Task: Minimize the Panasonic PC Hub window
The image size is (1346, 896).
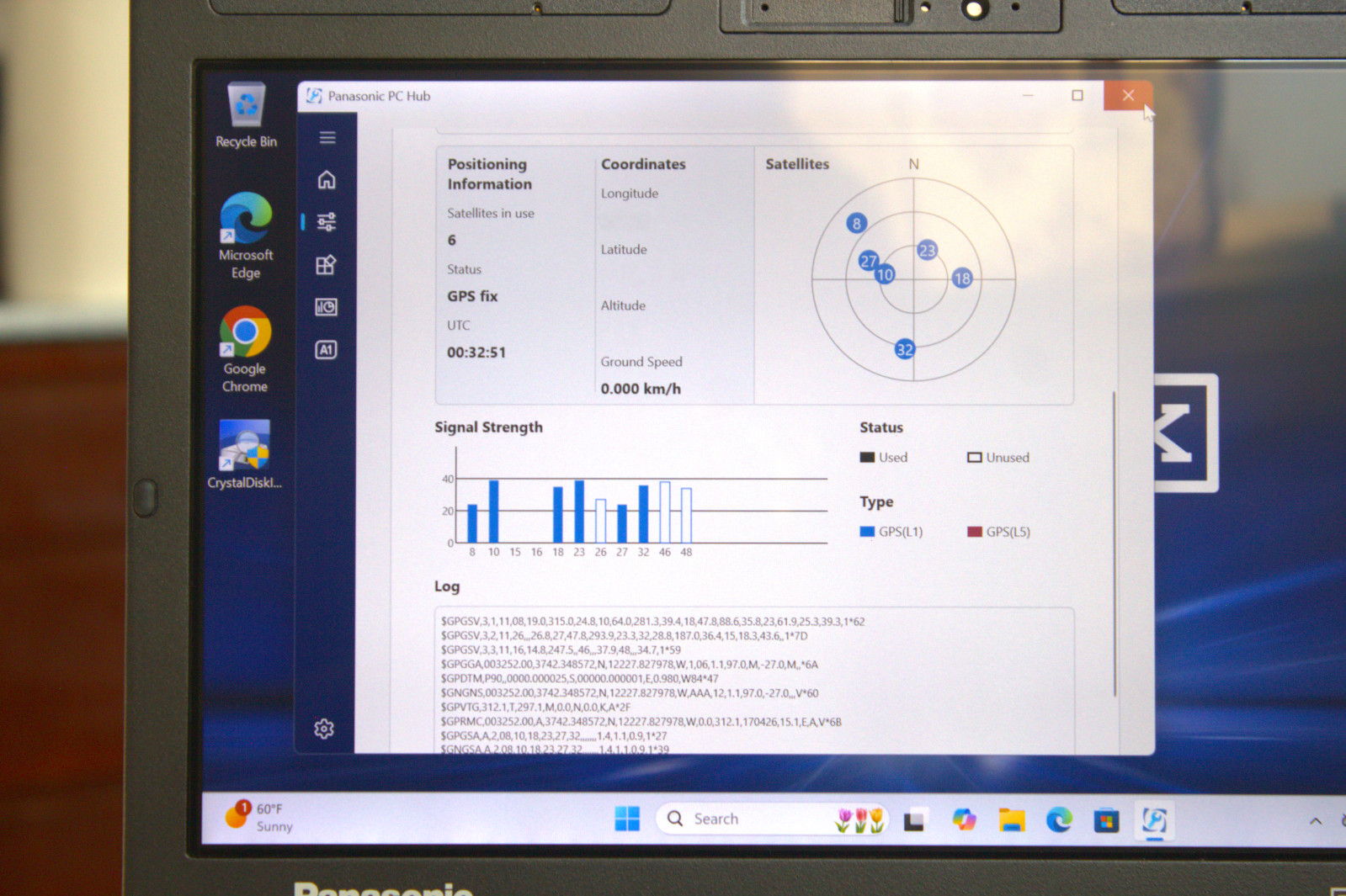Action: tap(1028, 95)
